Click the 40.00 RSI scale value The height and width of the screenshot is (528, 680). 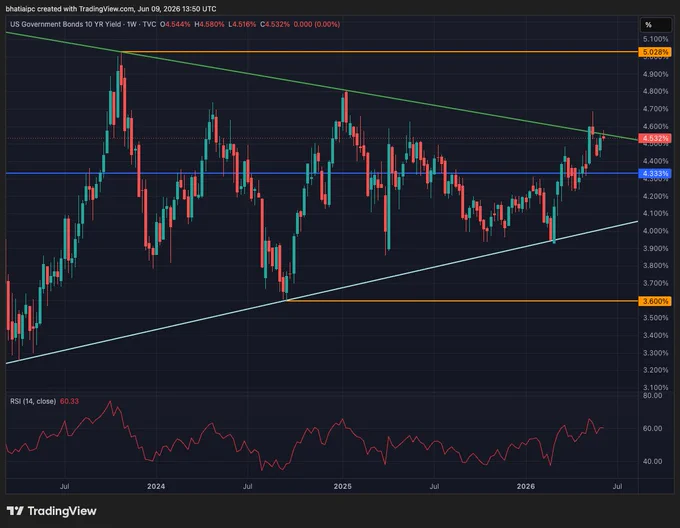click(x=652, y=461)
